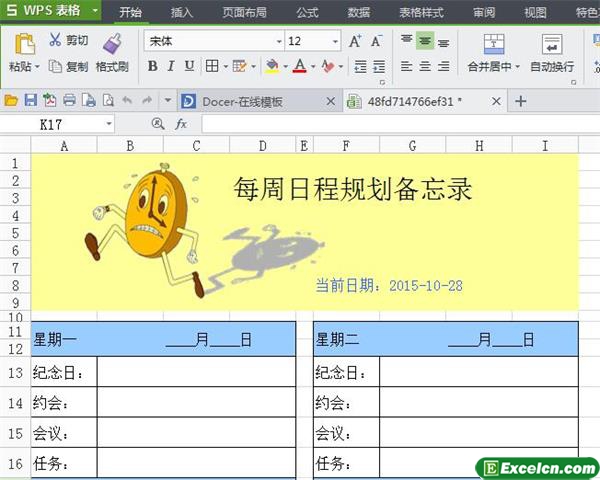Toggle top vertical alignment

click(x=406, y=40)
